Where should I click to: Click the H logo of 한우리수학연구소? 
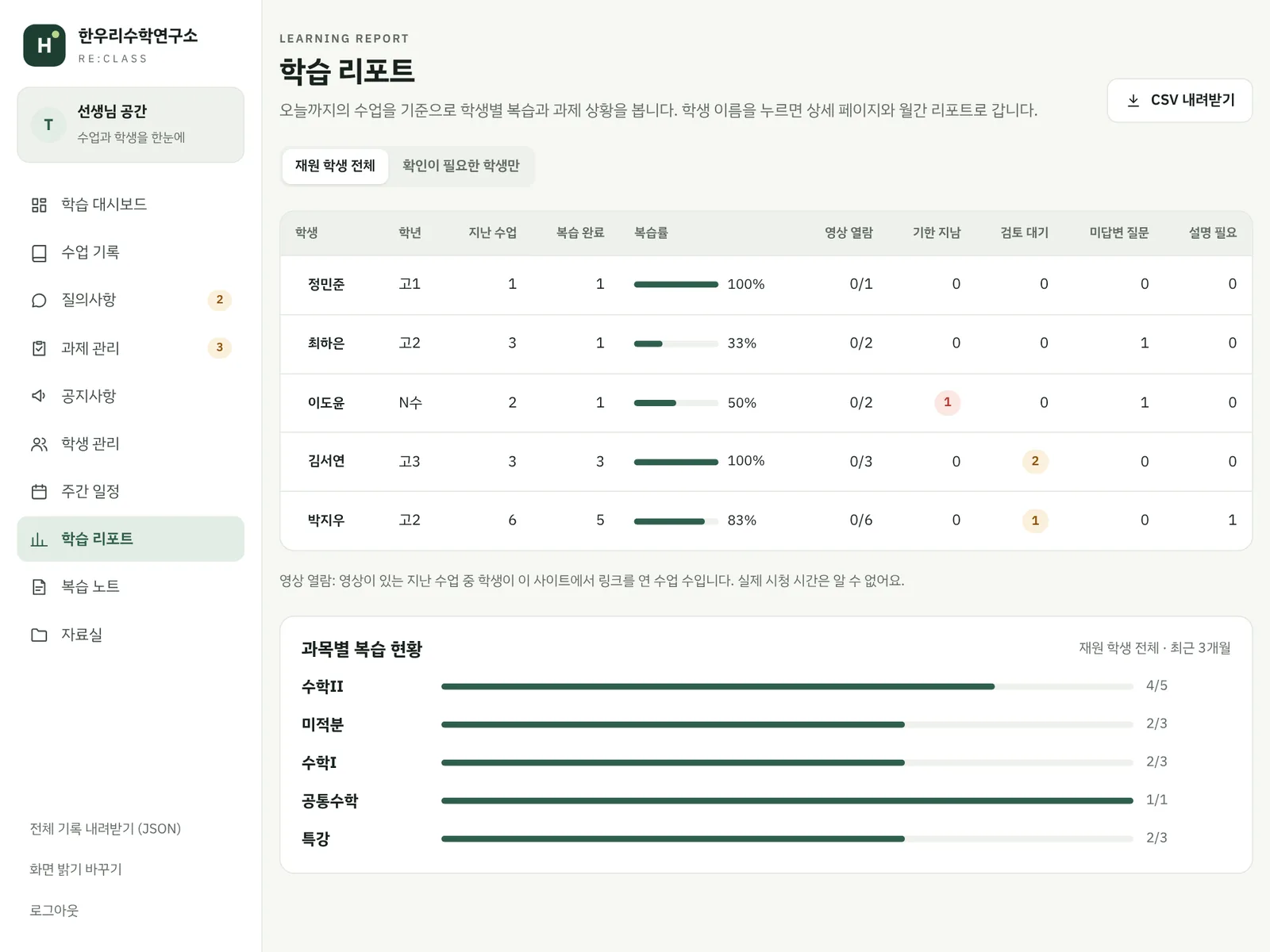[x=44, y=45]
